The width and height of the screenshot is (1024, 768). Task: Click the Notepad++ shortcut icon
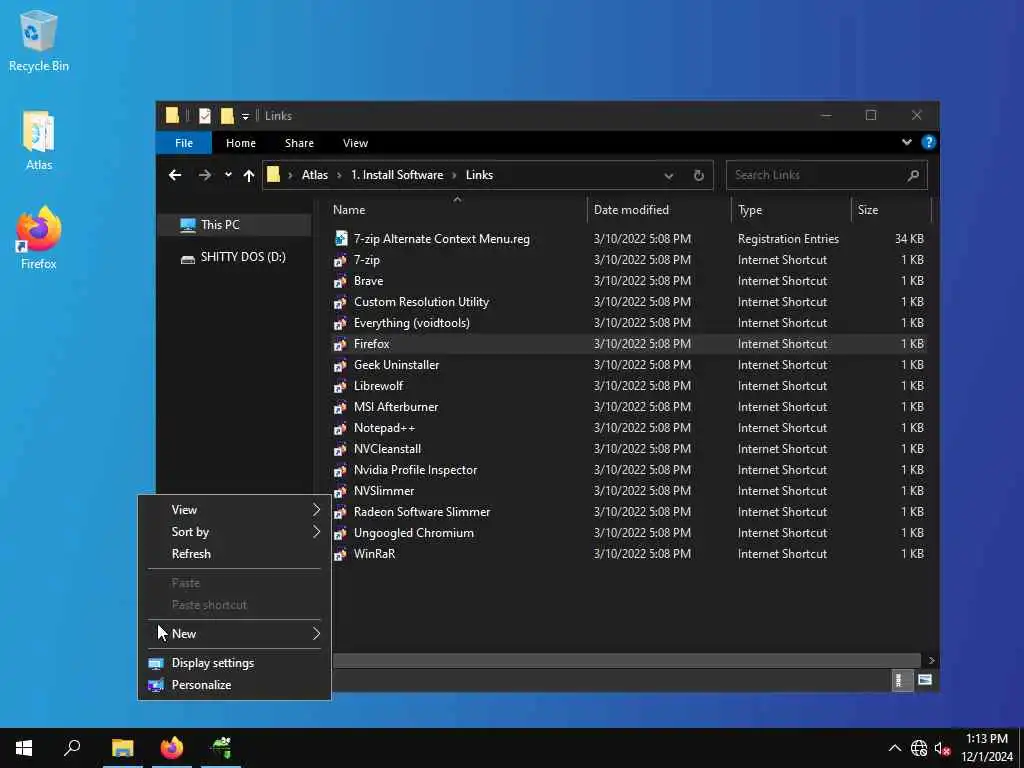tap(340, 428)
